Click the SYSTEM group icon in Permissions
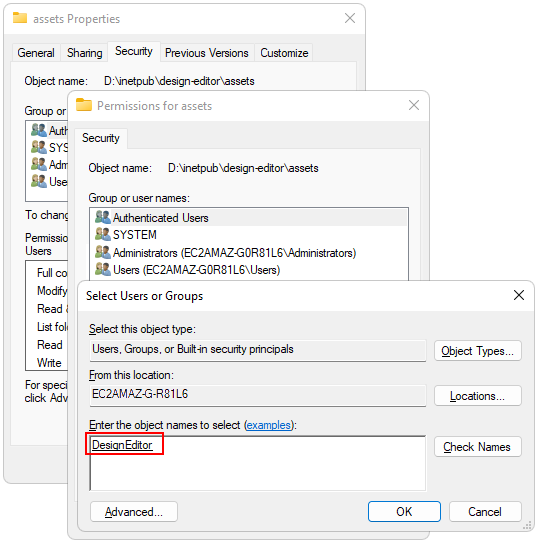The width and height of the screenshot is (538, 543). click(103, 234)
